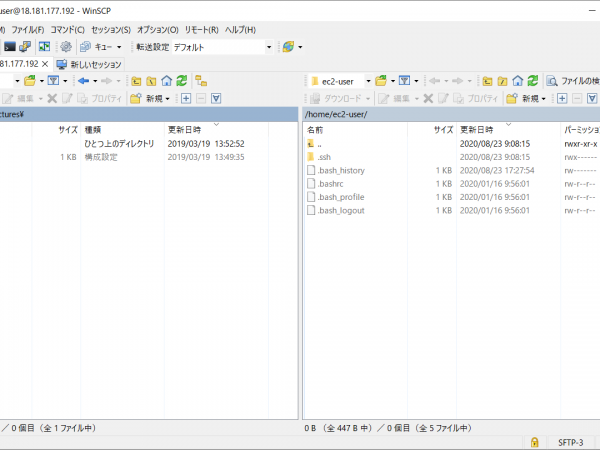Viewport: 600px width, 450px height.
Task: Select the ひとつ上のディレクトリ row
Action: coord(149,144)
